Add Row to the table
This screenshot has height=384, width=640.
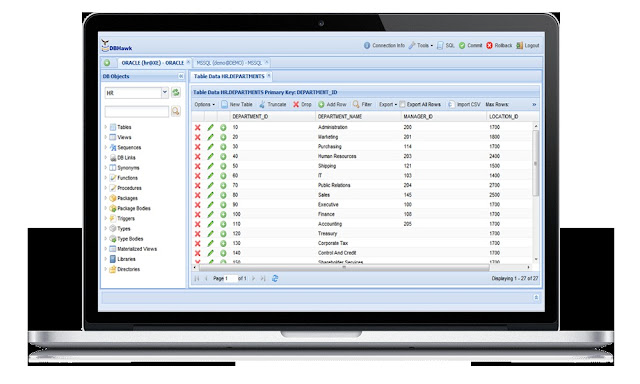click(x=332, y=104)
